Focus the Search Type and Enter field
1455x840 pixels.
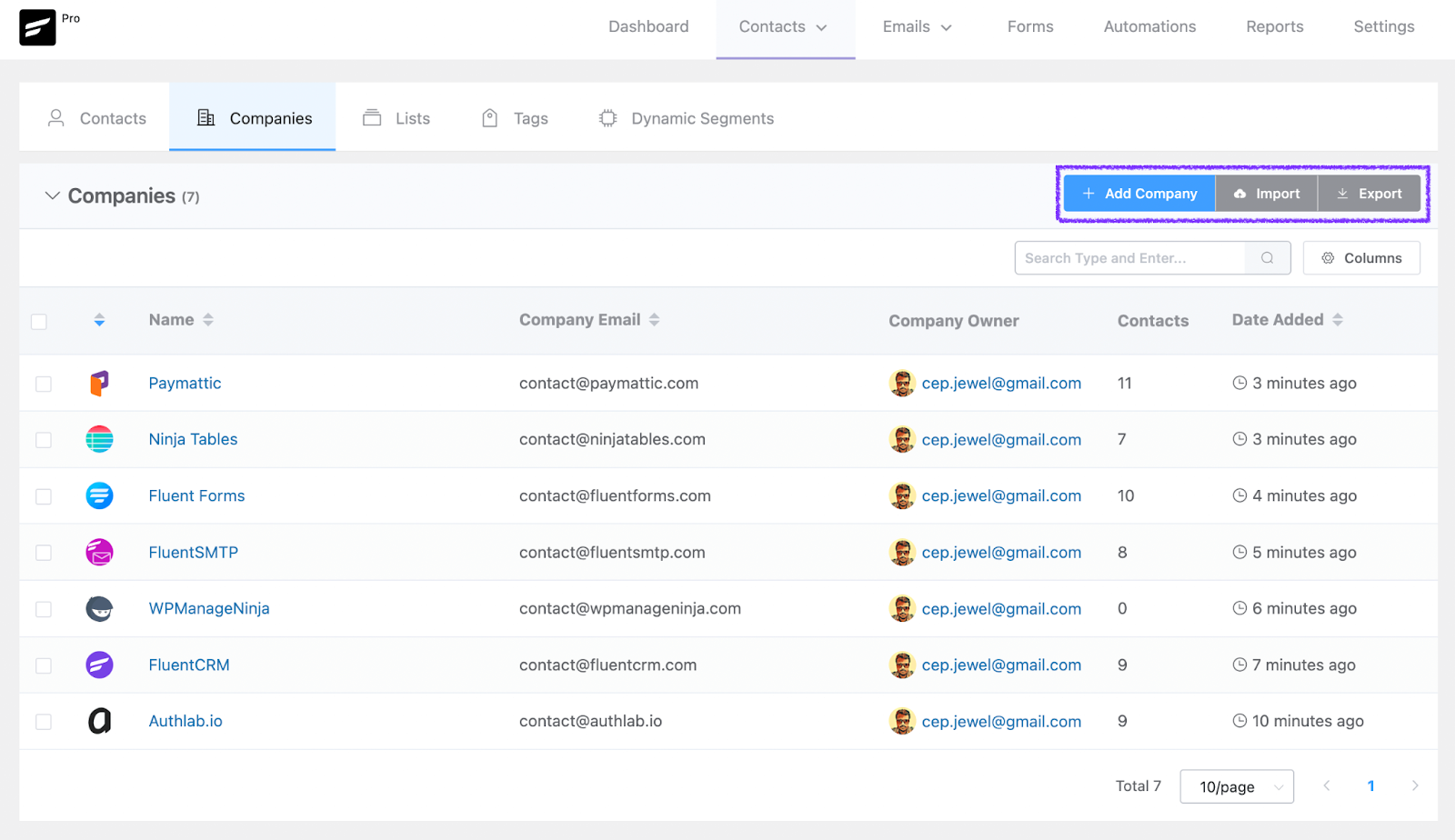coord(1129,258)
